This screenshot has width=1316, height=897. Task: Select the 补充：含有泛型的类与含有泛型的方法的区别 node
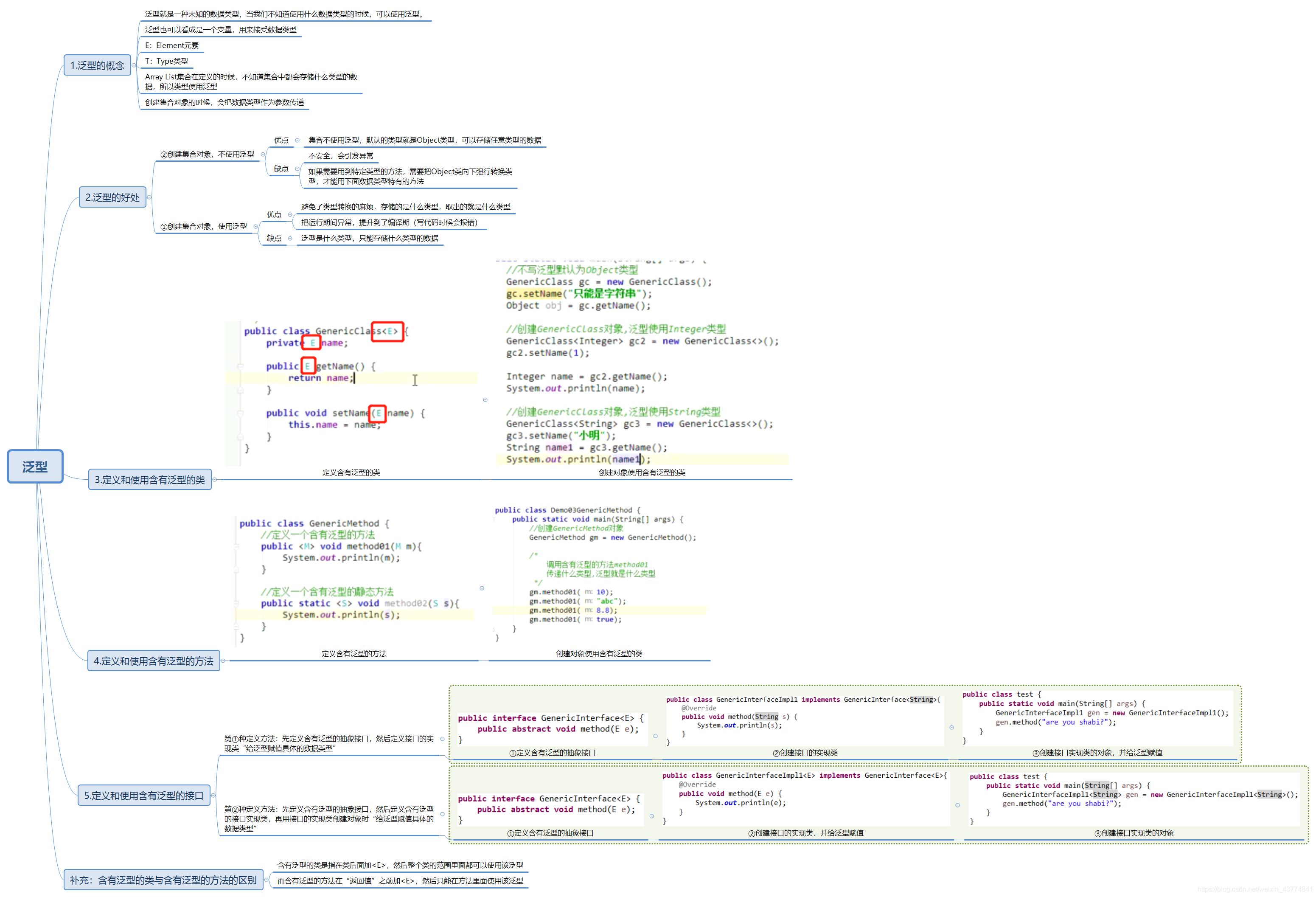coord(163,880)
